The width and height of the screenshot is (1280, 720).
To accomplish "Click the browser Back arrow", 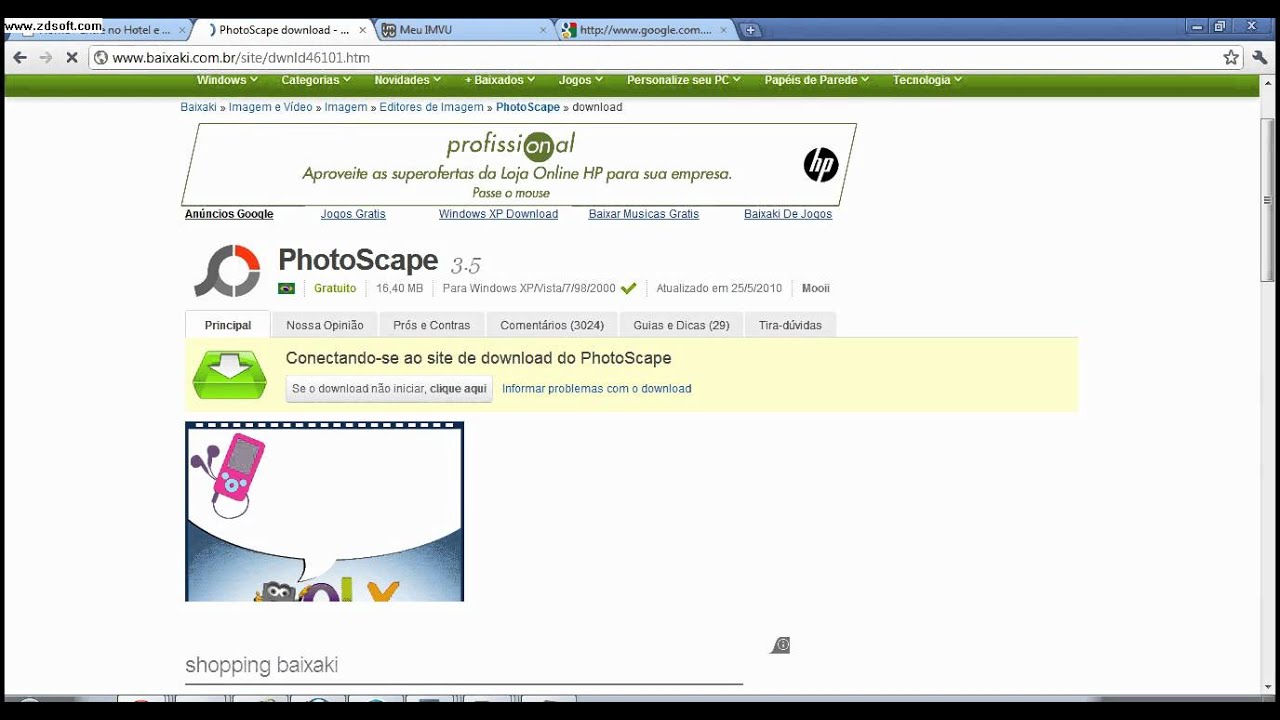I will pos(20,58).
